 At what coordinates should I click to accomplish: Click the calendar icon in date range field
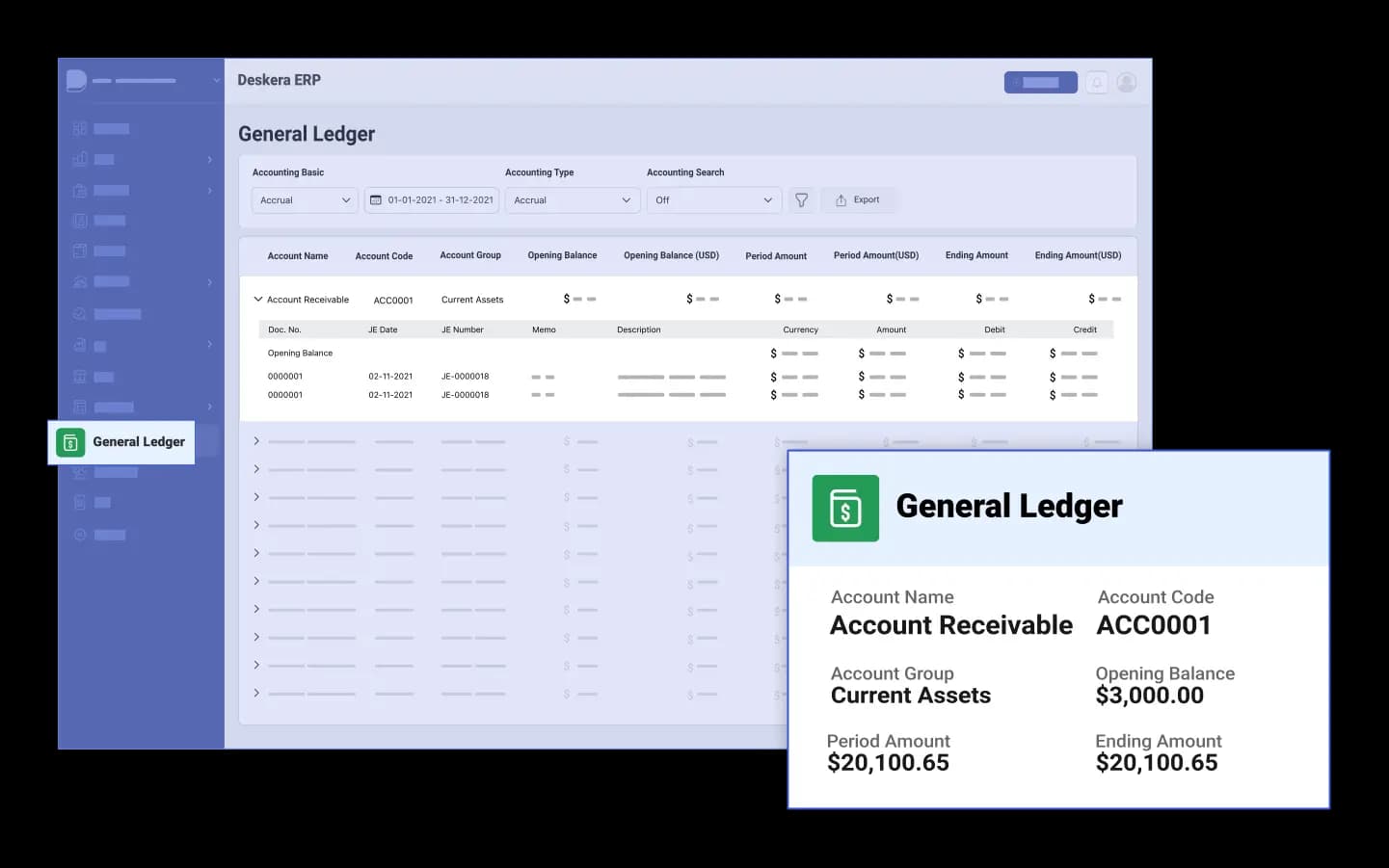(x=376, y=200)
